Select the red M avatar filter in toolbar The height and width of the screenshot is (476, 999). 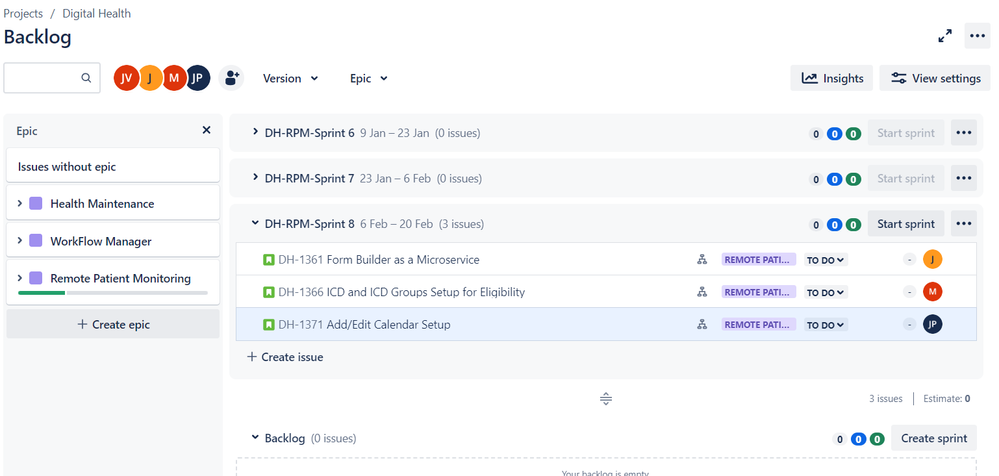point(173,78)
